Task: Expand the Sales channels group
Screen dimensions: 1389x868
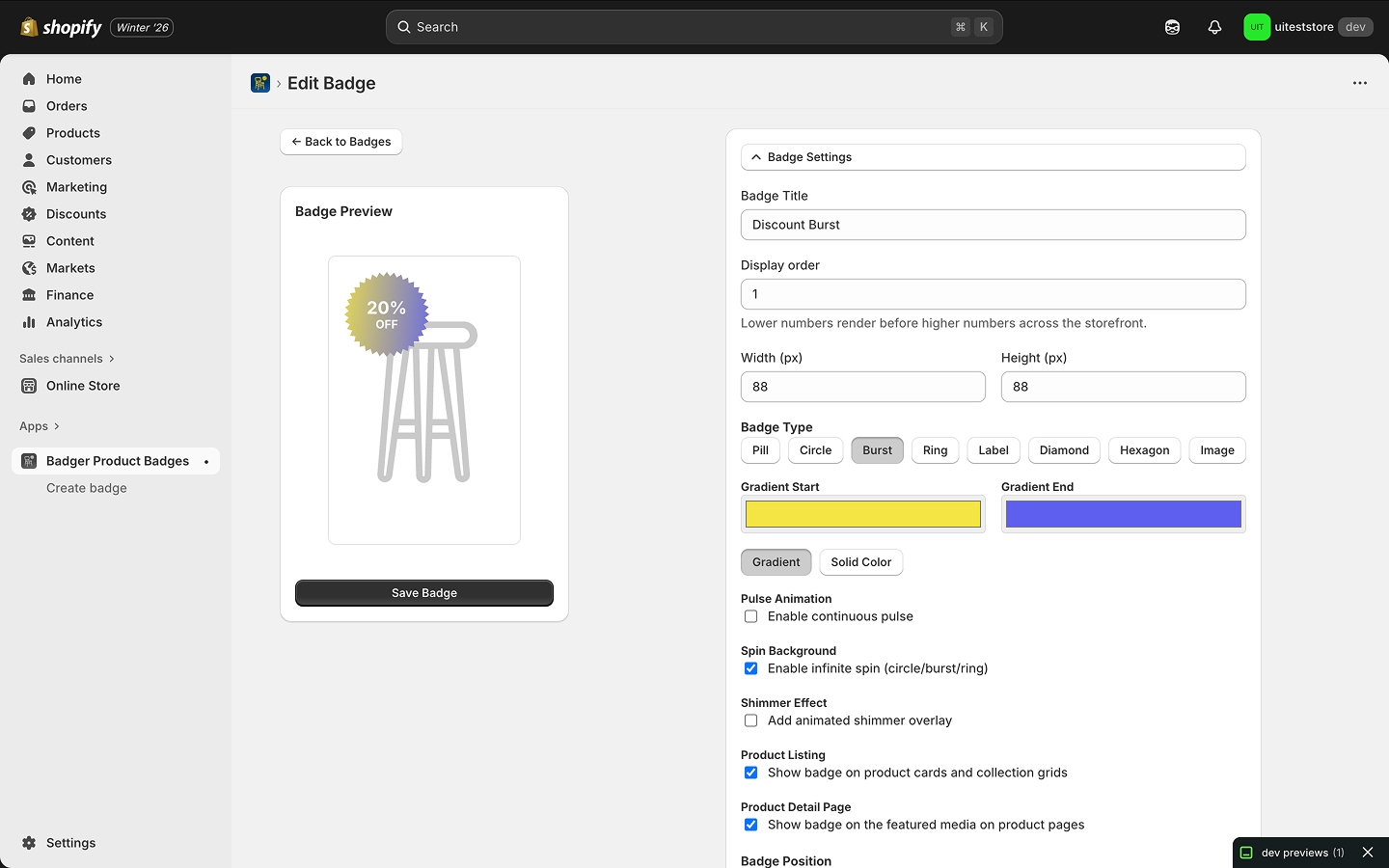Action: point(111,358)
